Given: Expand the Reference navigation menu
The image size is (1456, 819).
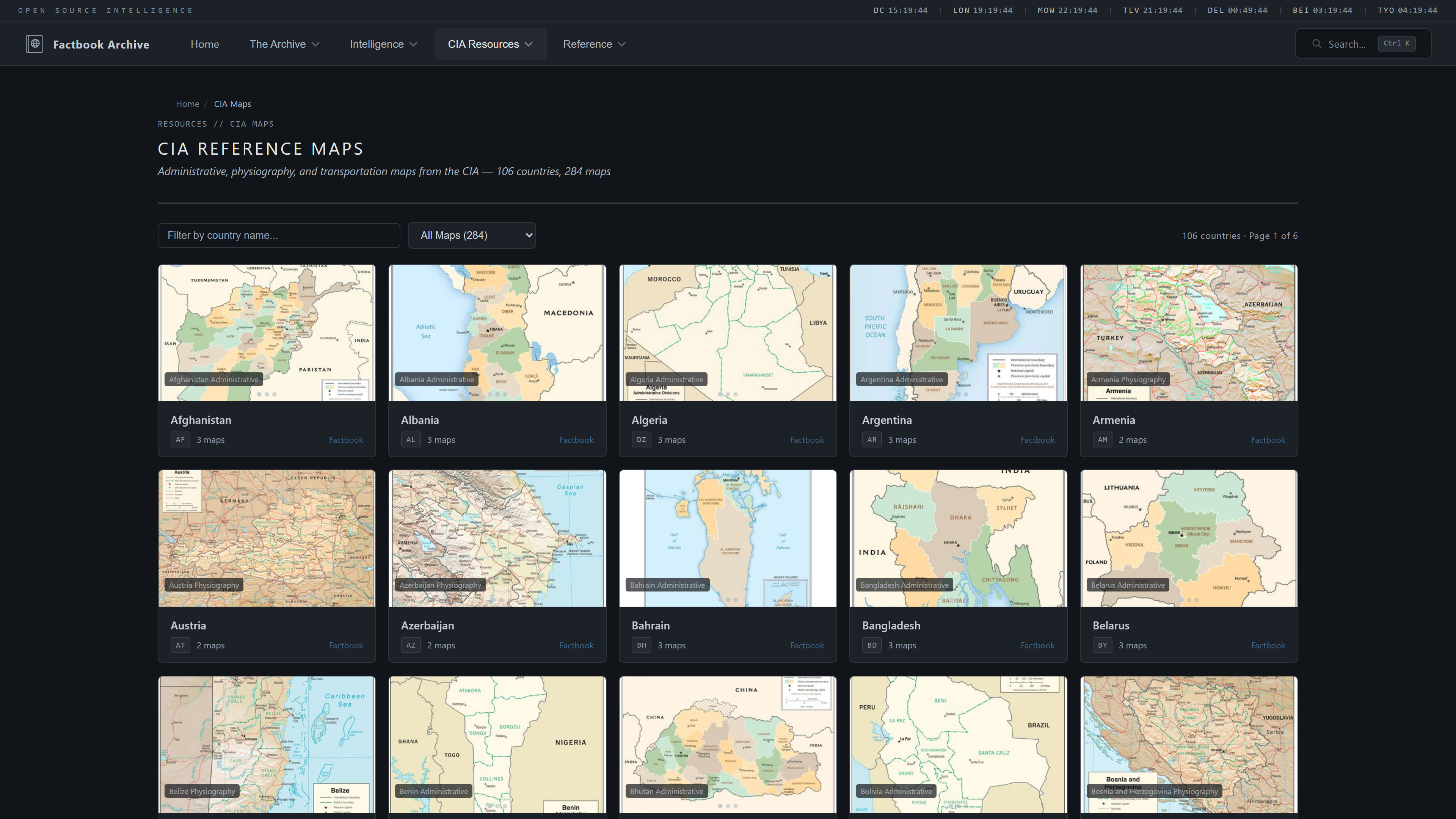Looking at the screenshot, I should click(x=593, y=44).
